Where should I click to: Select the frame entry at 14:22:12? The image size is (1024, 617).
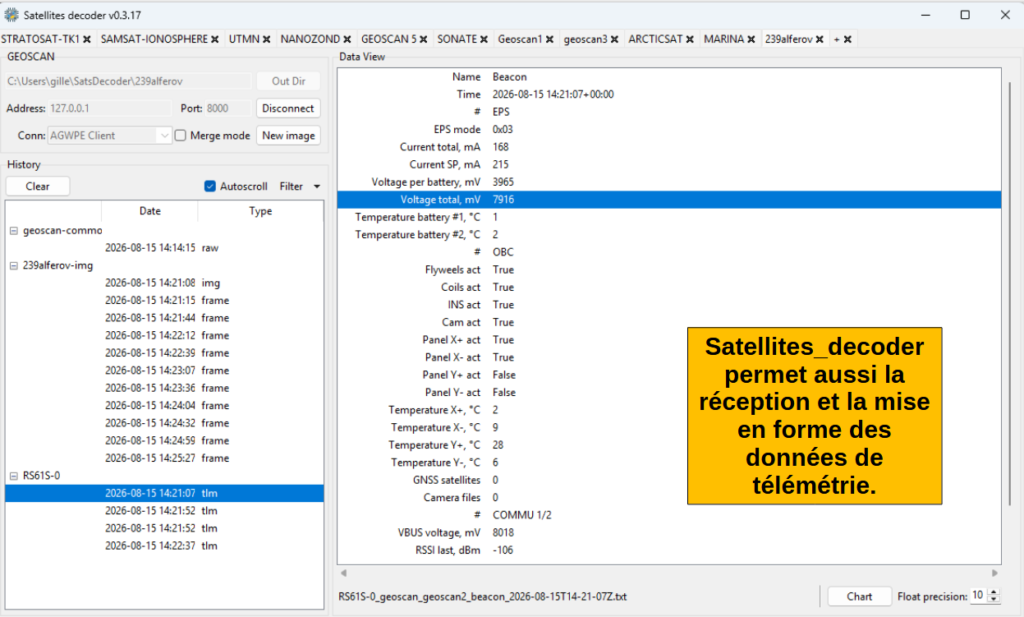pyautogui.click(x=164, y=336)
